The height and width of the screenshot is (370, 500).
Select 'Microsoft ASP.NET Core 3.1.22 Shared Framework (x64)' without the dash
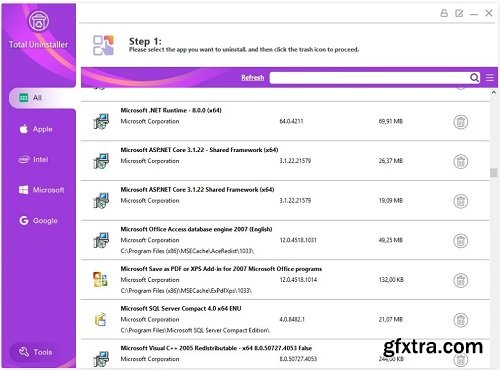point(197,190)
